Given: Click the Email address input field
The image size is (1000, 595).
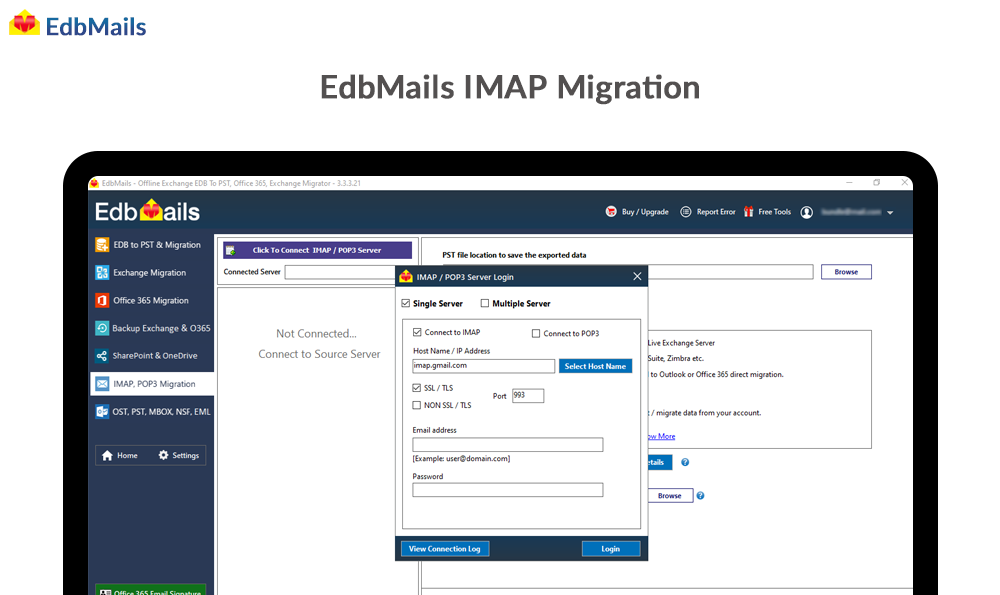Looking at the screenshot, I should pyautogui.click(x=508, y=444).
